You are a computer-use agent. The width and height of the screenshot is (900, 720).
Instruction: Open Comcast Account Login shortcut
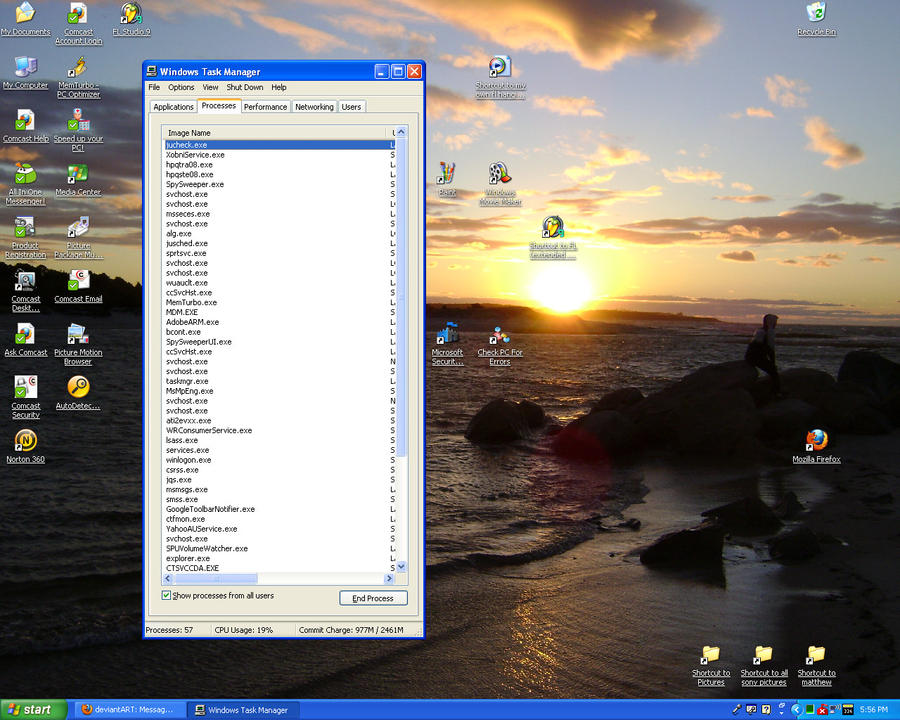(x=79, y=24)
